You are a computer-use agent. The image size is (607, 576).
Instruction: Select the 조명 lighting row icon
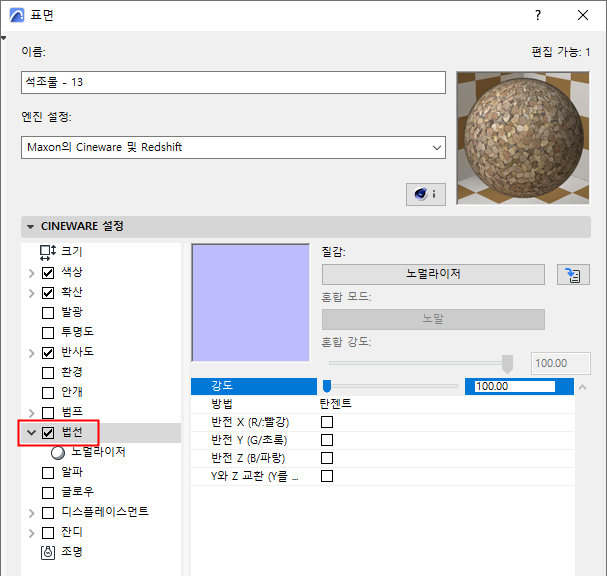[x=48, y=552]
